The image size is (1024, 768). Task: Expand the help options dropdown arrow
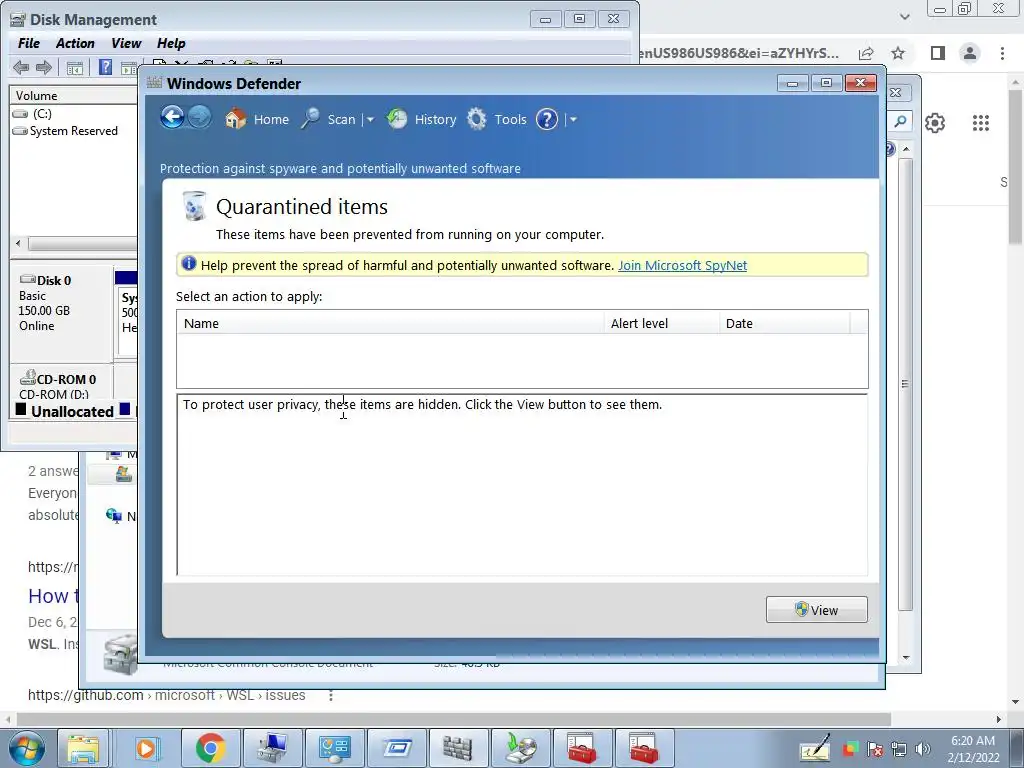(573, 120)
